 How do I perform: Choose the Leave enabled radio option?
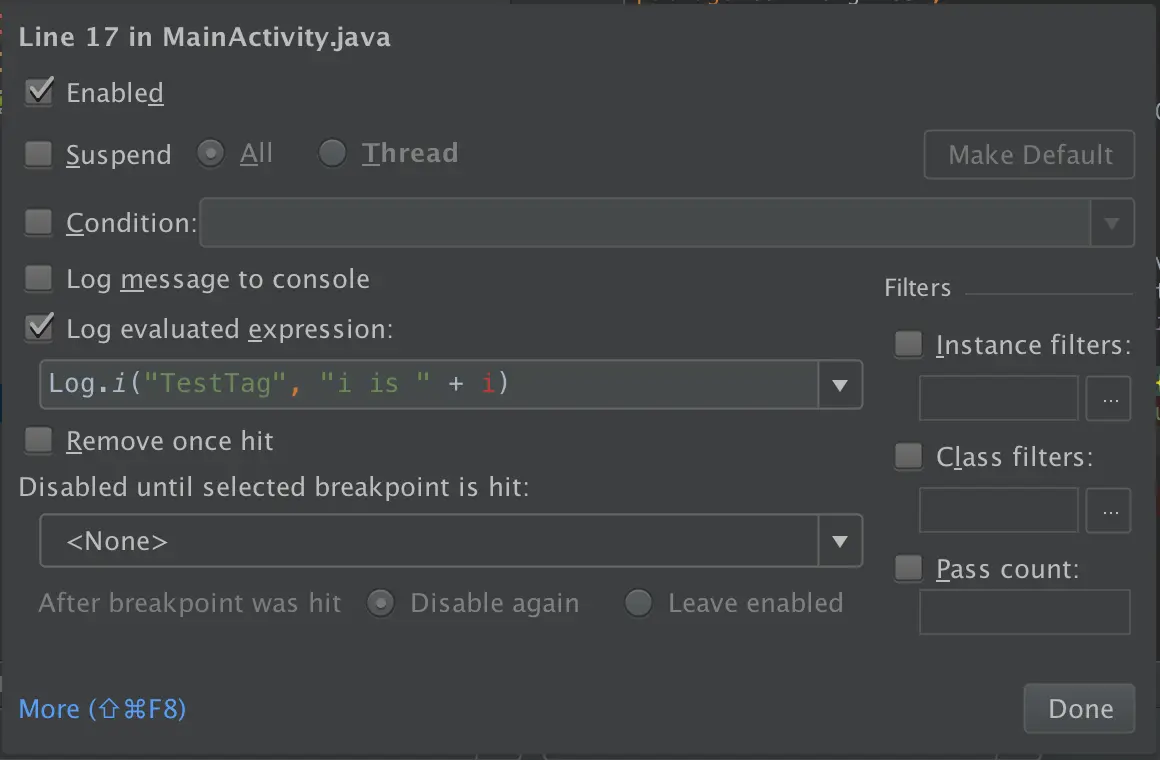click(638, 603)
